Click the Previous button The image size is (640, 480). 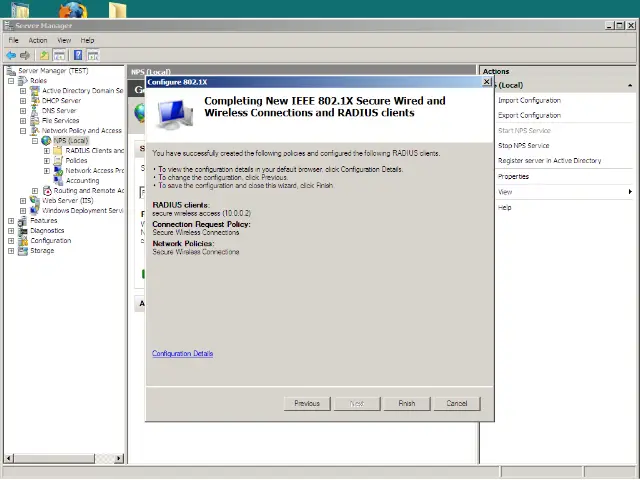(307, 404)
